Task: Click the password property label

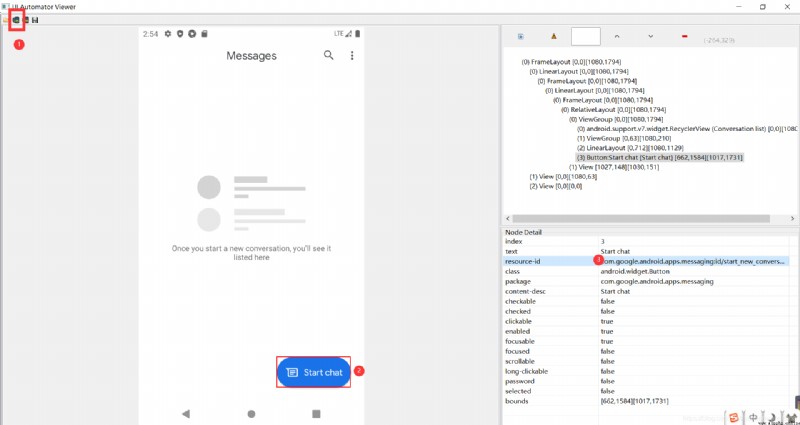Action: click(519, 381)
